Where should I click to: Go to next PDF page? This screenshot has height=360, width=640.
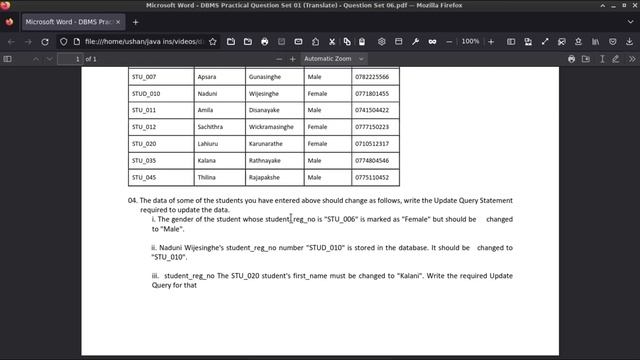49,59
